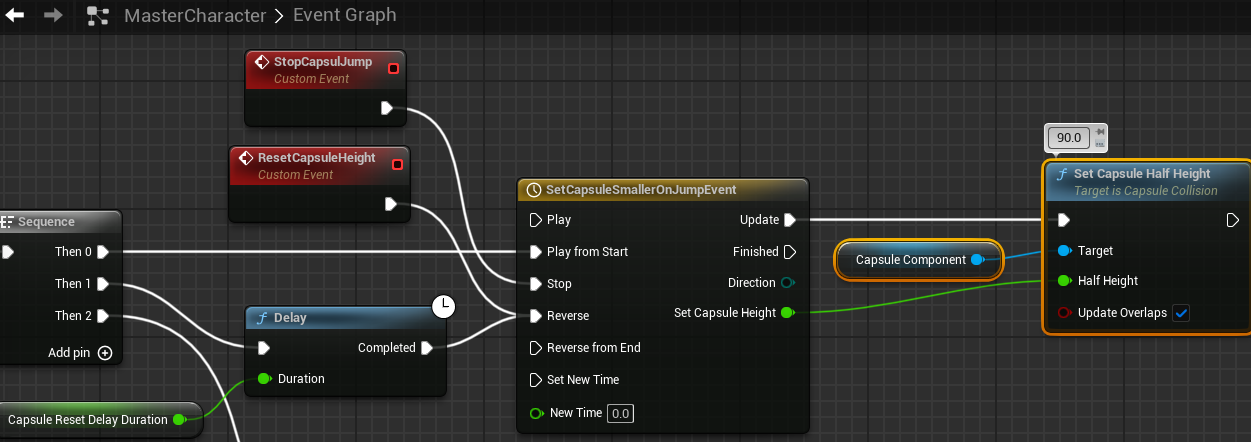Click the Set Capsule Height output pin
The image size is (1251, 442).
787,313
